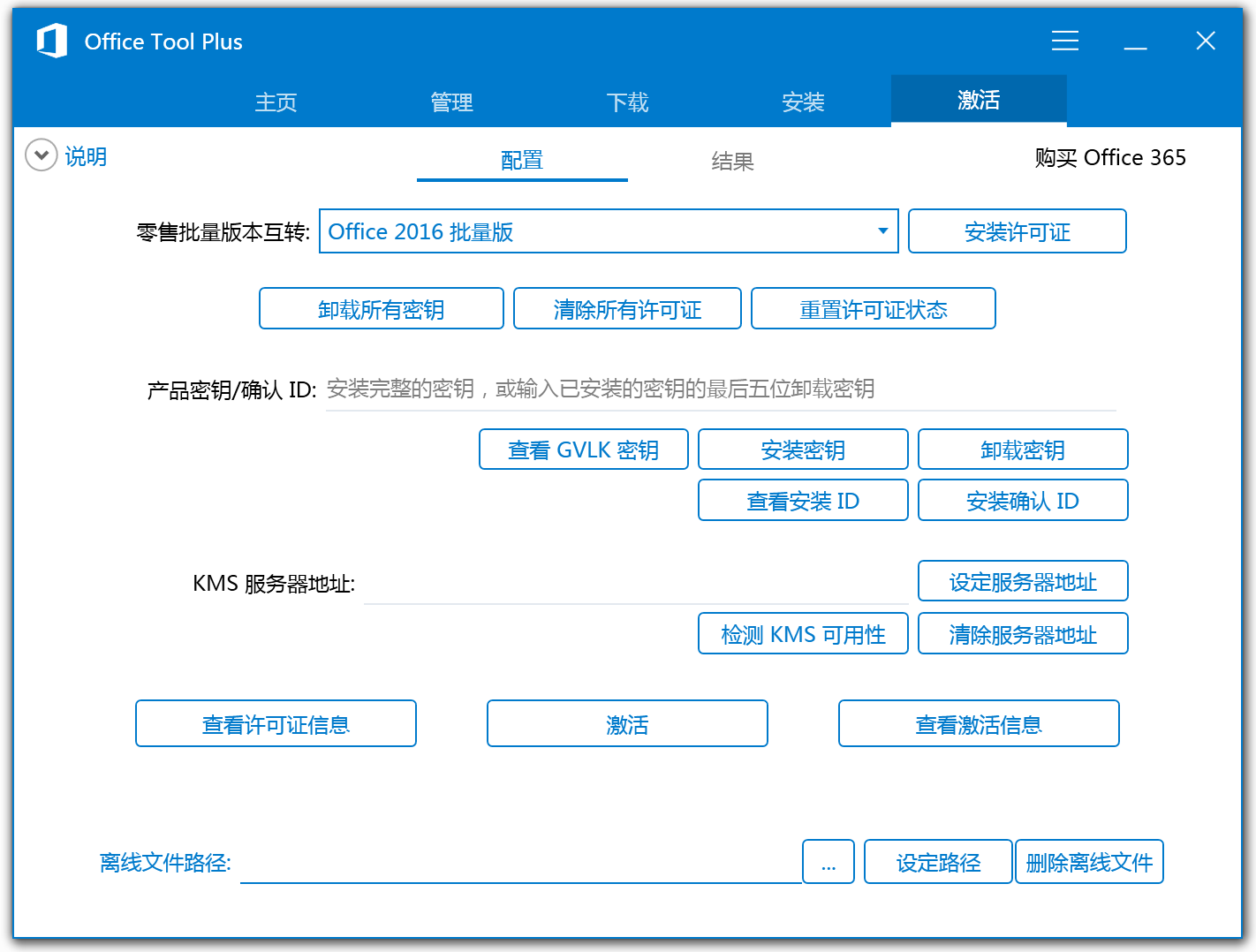Browse offline path with the ... button

828,862
